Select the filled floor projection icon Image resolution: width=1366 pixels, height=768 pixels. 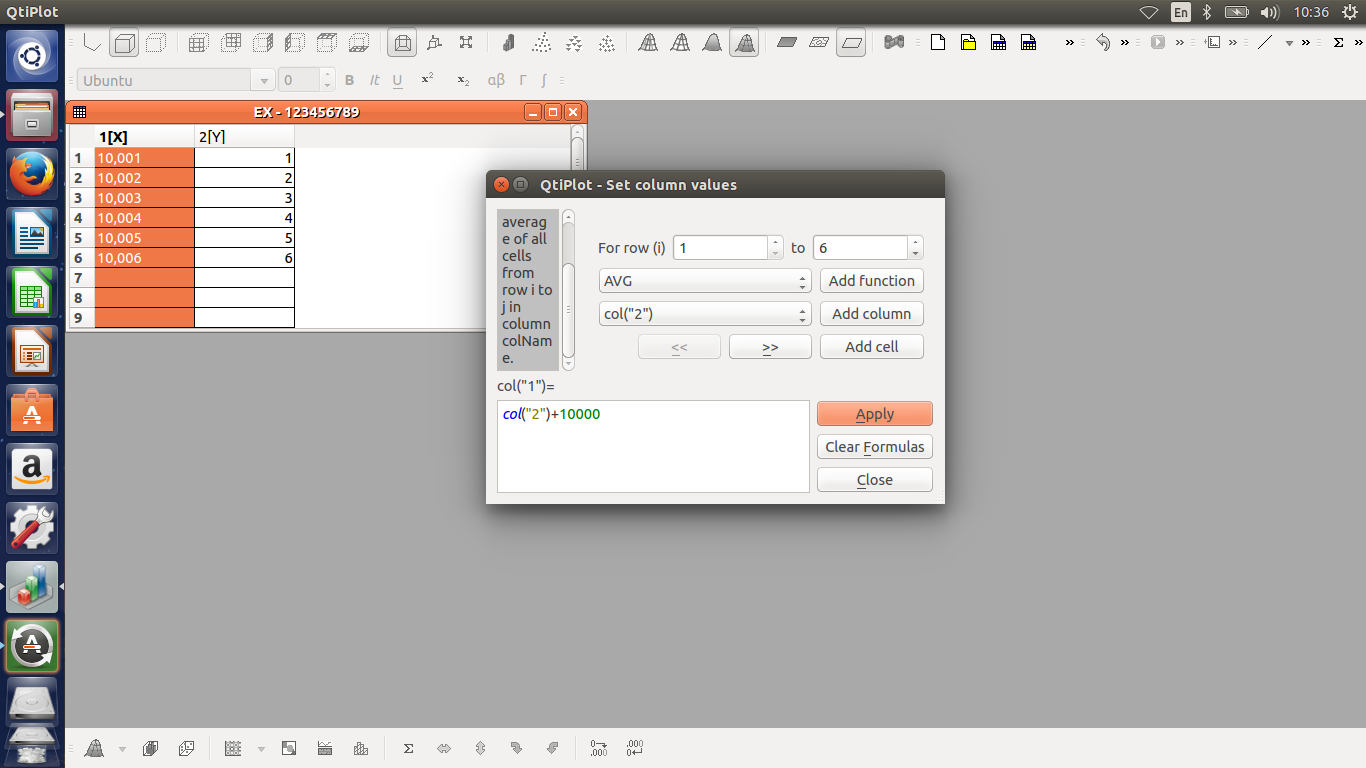coord(787,42)
